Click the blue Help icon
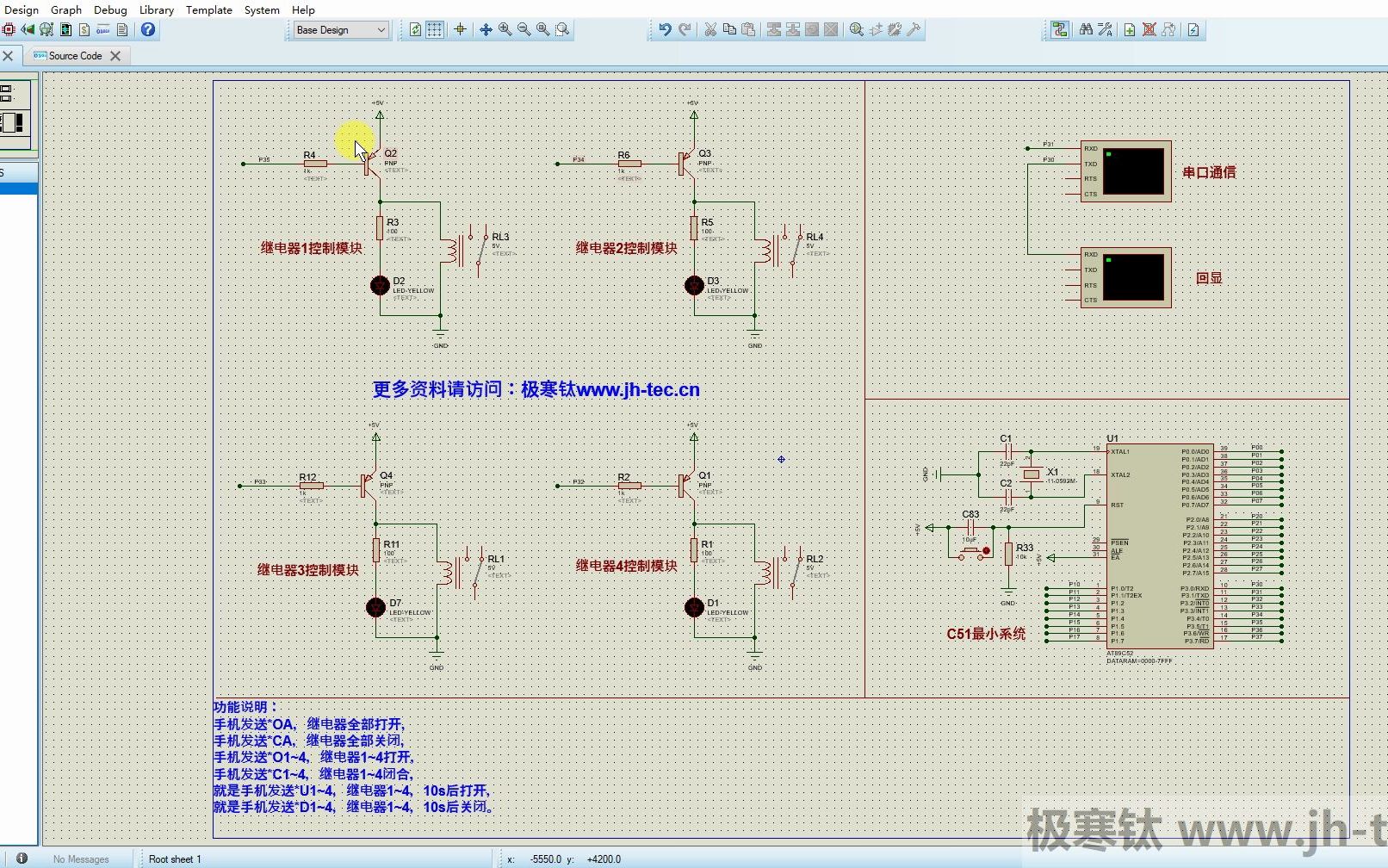This screenshot has height=868, width=1388. [x=147, y=28]
